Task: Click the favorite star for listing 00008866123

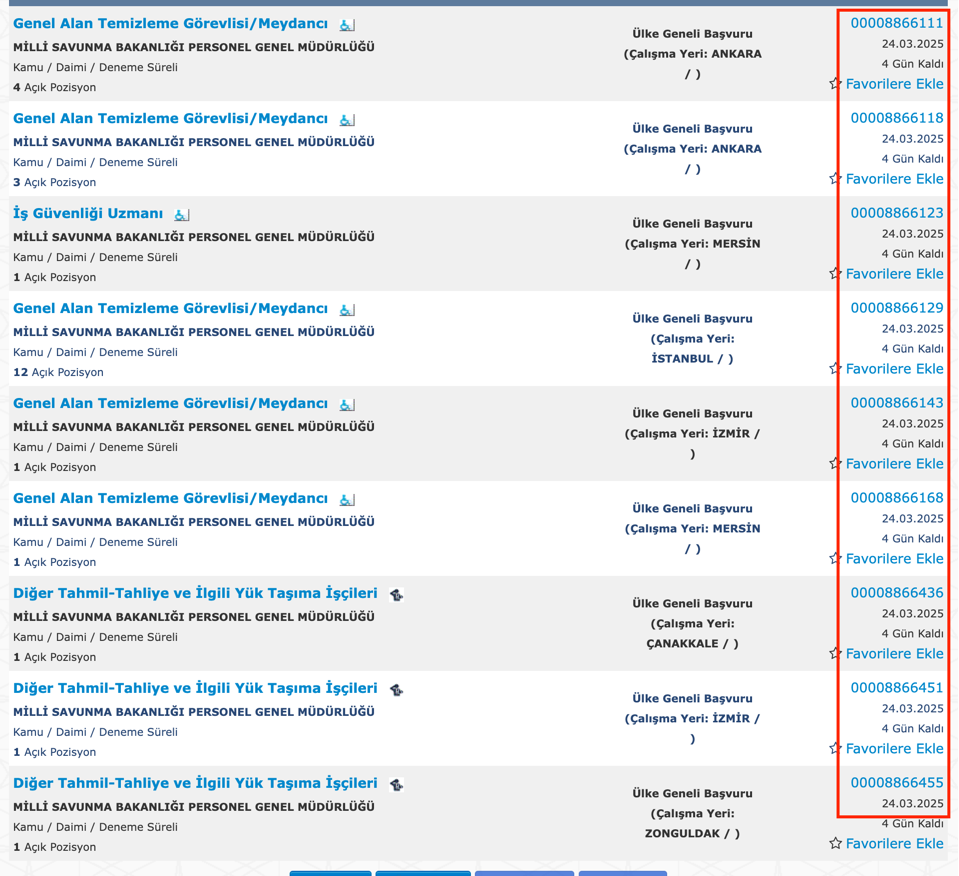Action: point(835,274)
